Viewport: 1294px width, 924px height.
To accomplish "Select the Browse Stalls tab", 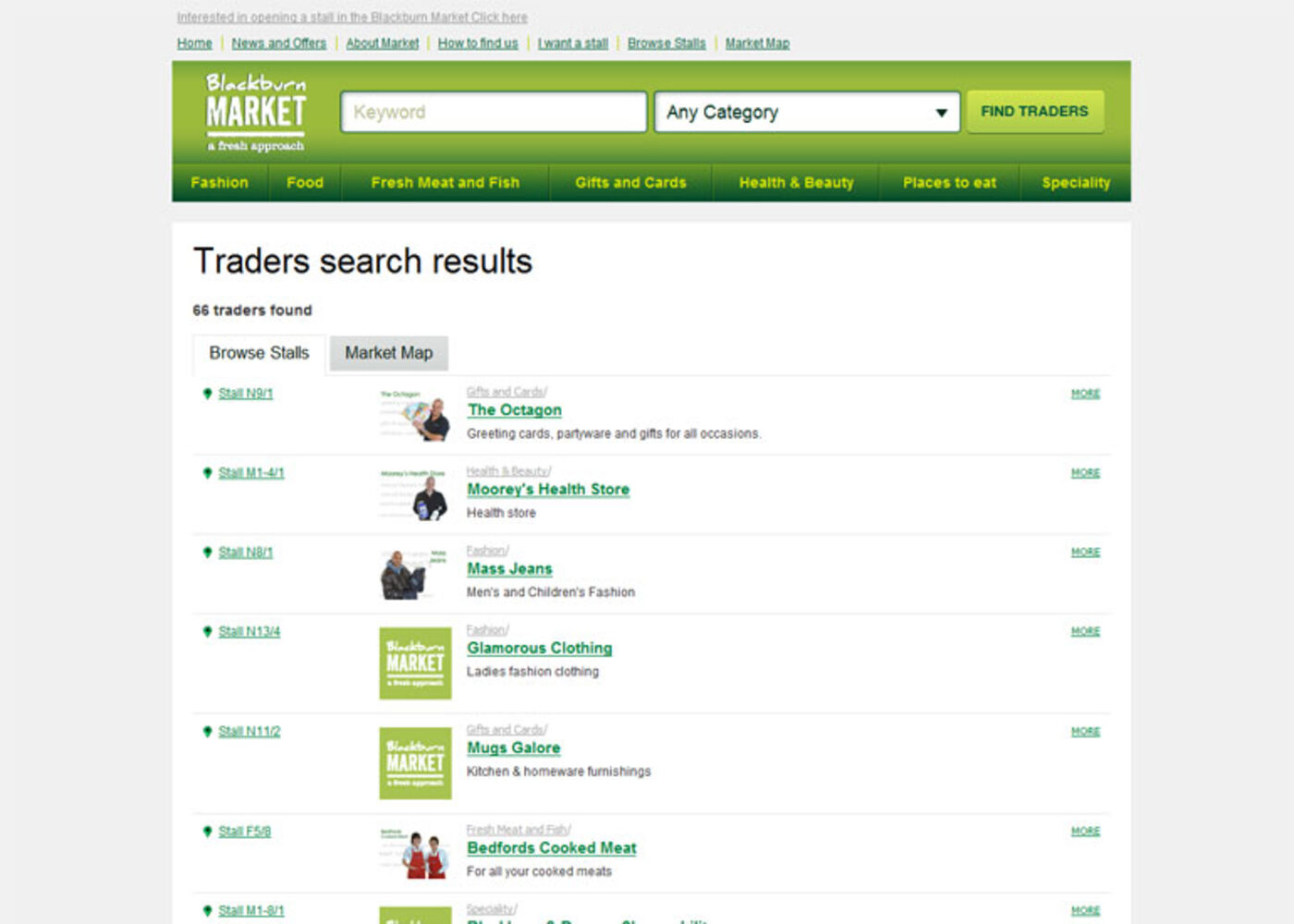I will [259, 353].
